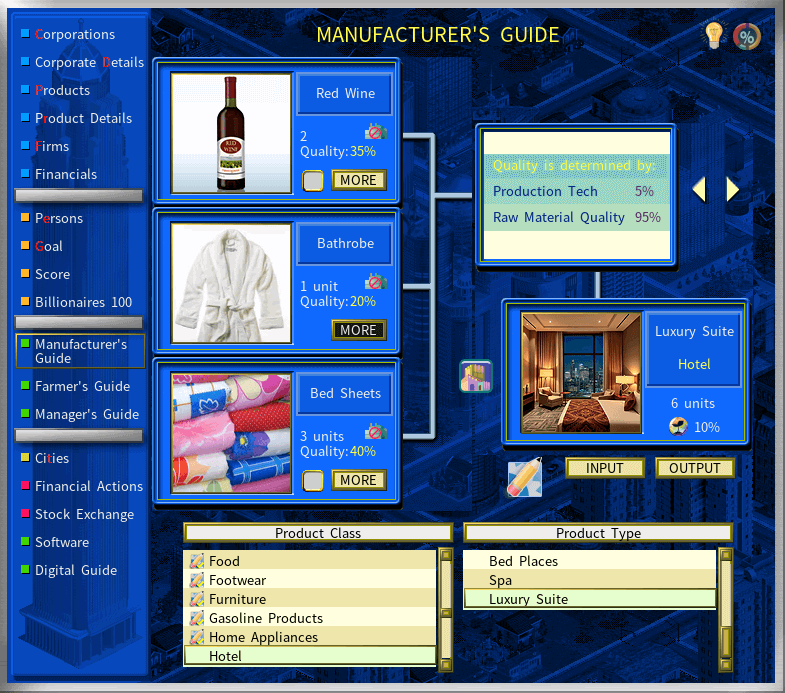Open Stock Exchange in sidebar menu

84,514
